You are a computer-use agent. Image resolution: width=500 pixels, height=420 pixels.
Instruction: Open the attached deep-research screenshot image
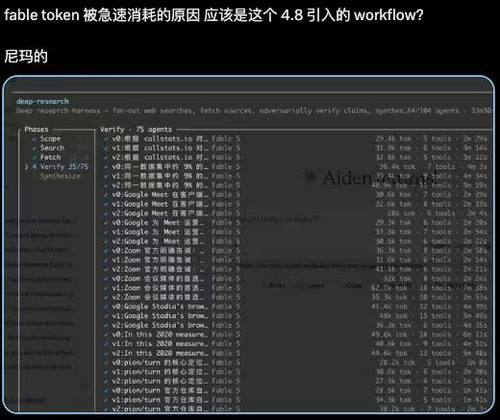point(249,245)
